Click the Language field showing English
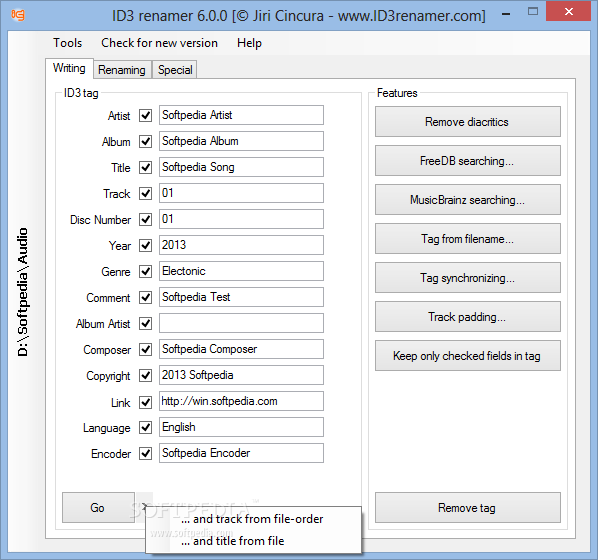This screenshot has width=598, height=560. pos(241,427)
